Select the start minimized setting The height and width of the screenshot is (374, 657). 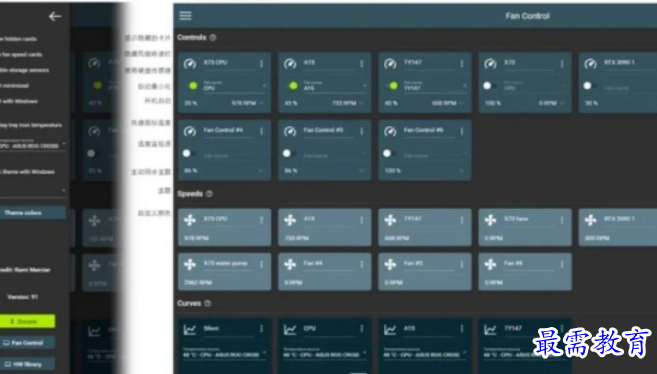[x=15, y=86]
